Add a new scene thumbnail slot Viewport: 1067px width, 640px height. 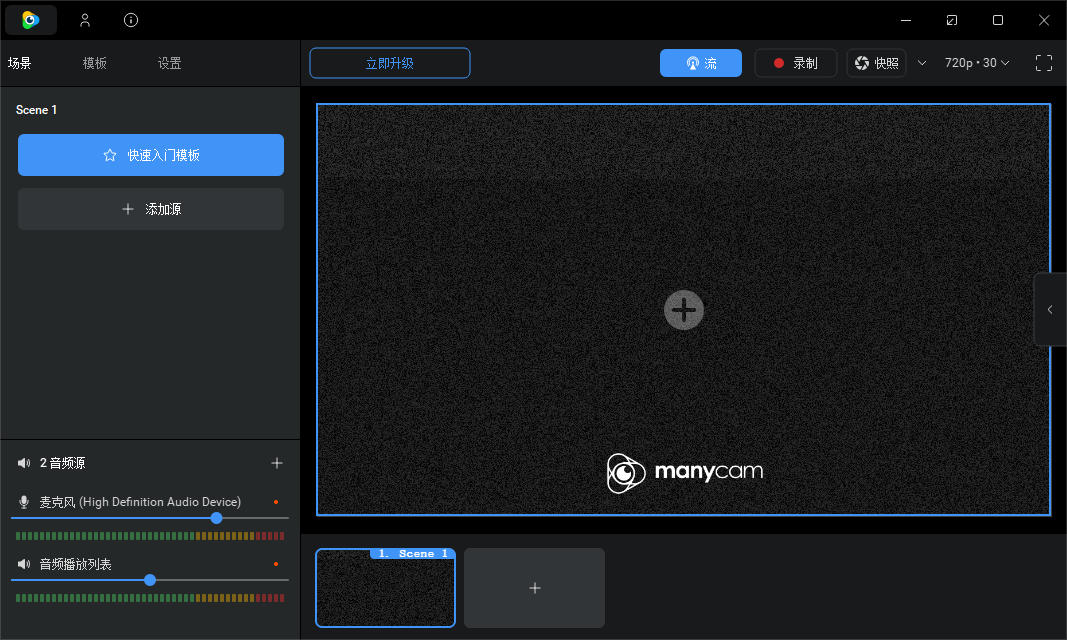[534, 588]
